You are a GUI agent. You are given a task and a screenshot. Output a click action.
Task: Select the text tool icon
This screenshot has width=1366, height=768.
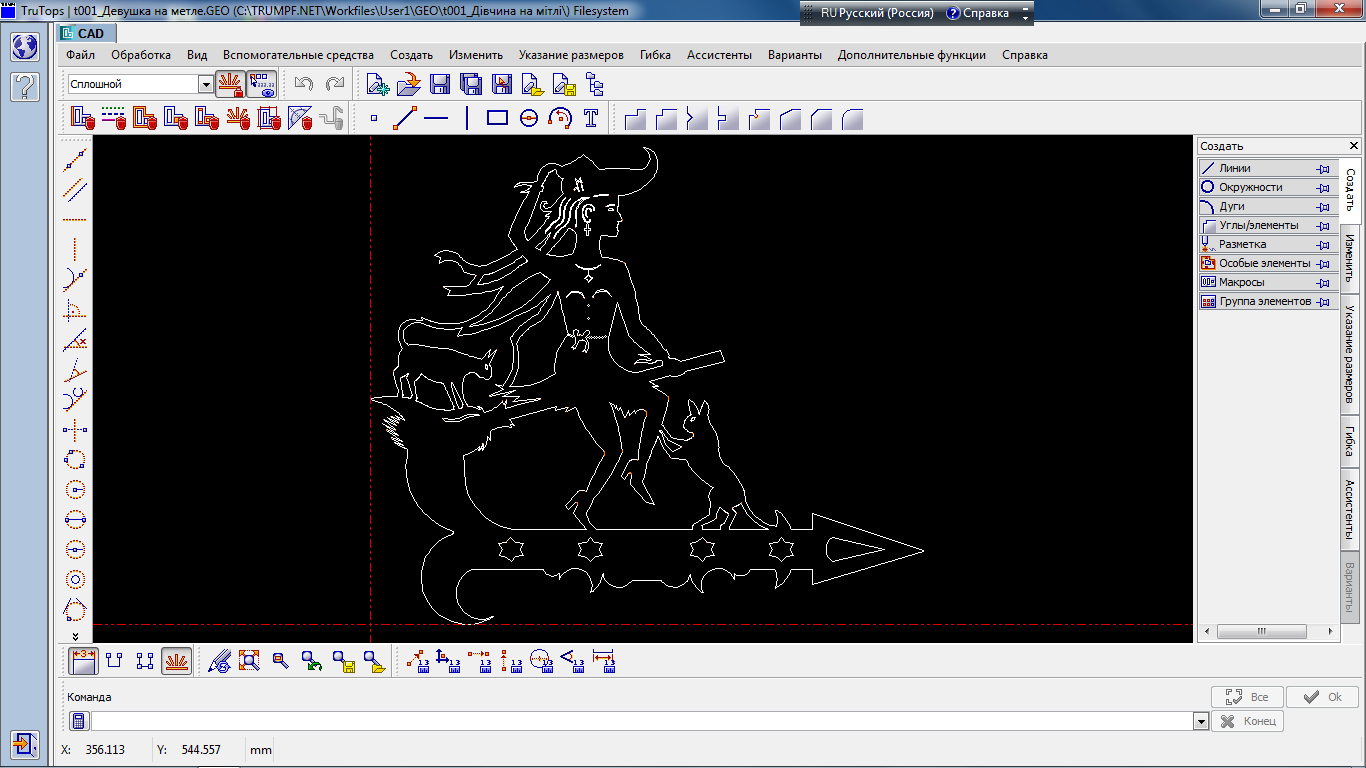[591, 118]
